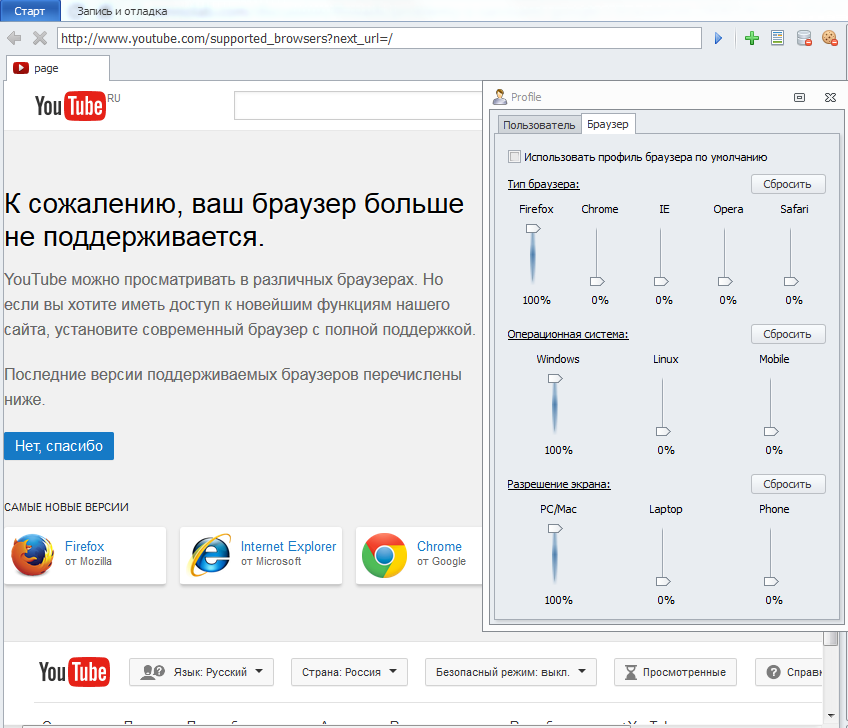The height and width of the screenshot is (728, 848).
Task: Click the Opera slider handle
Action: coord(725,281)
